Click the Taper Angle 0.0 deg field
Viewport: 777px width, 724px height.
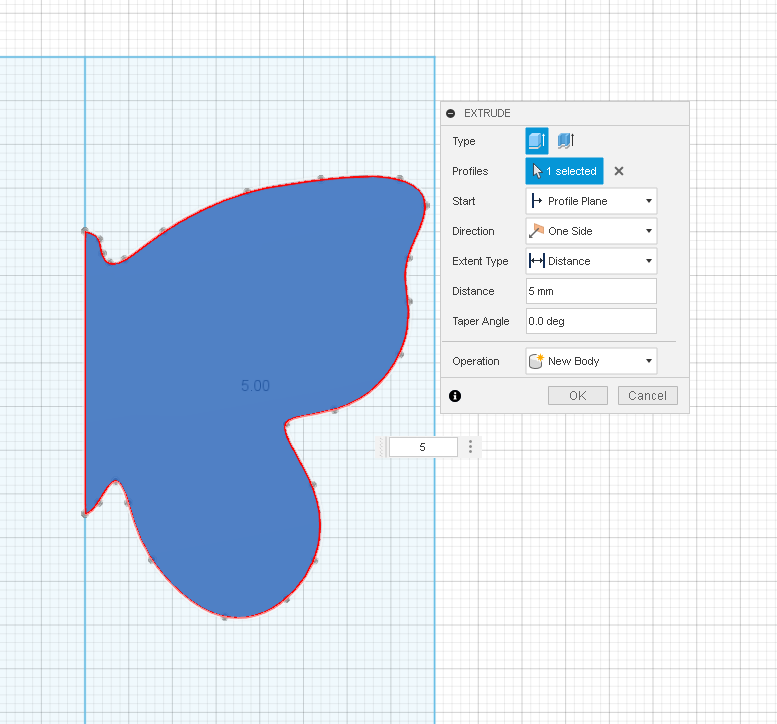pyautogui.click(x=591, y=321)
